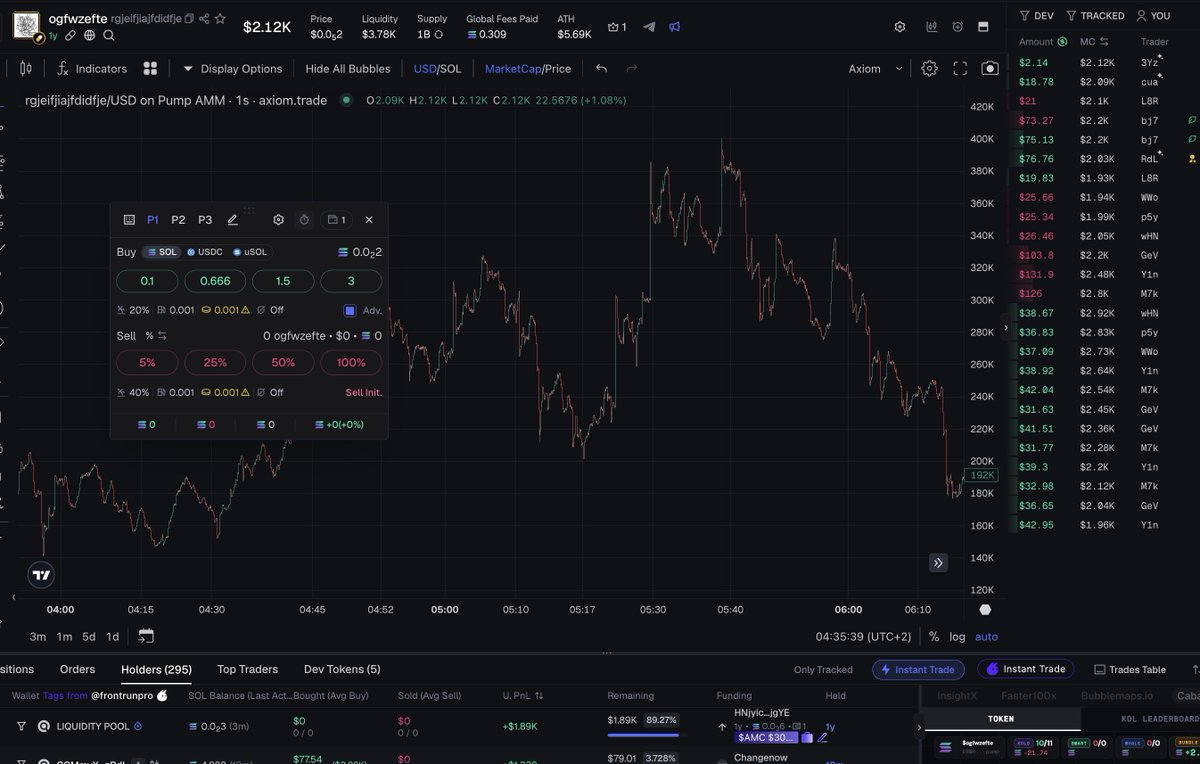The height and width of the screenshot is (764, 1200).
Task: Enter fullscreen chart mode
Action: point(960,68)
